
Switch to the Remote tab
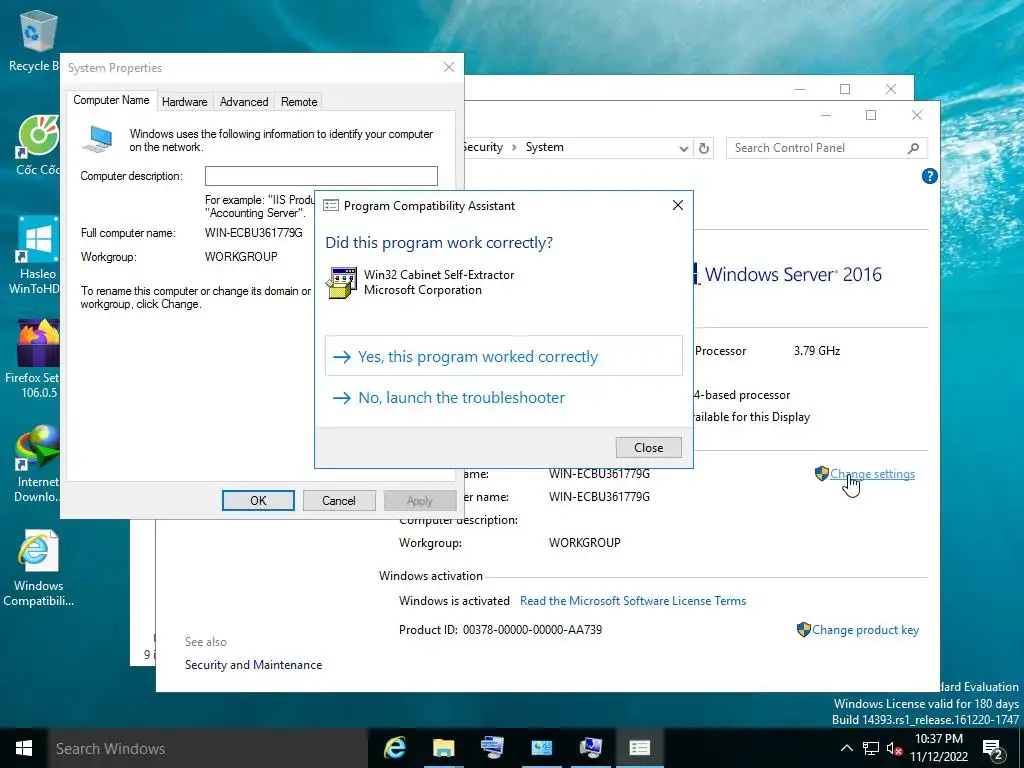[x=299, y=102]
